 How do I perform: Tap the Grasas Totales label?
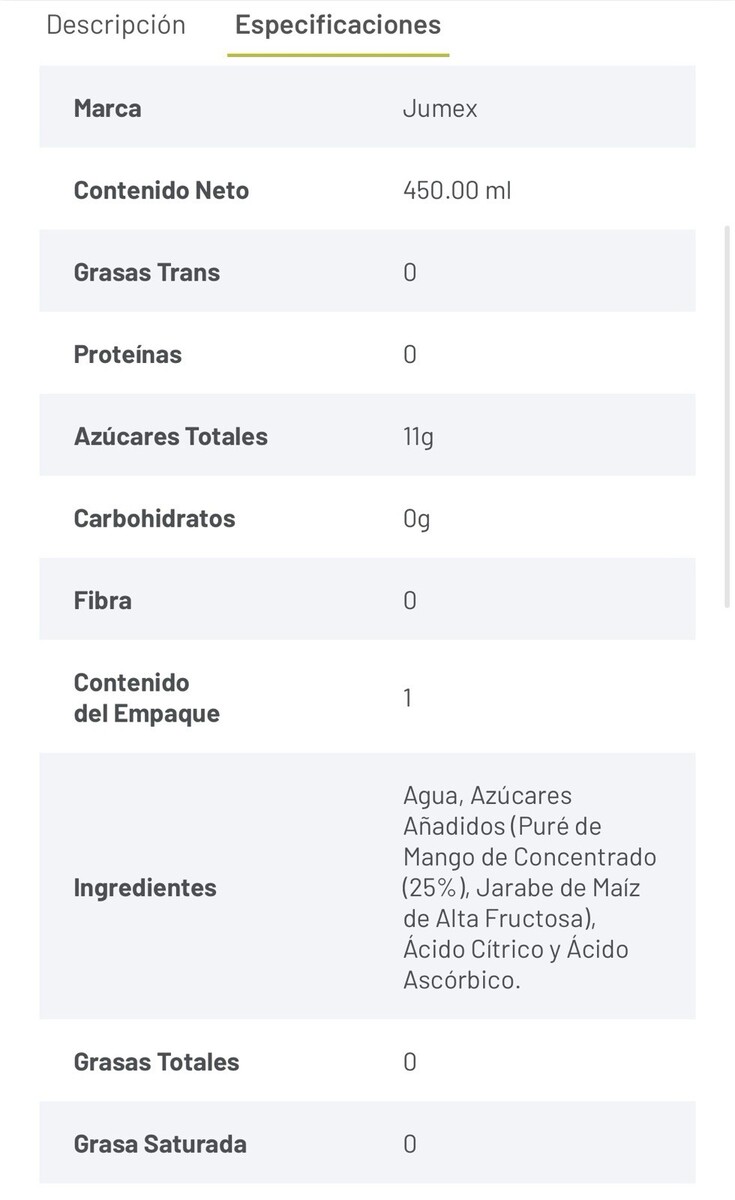coord(156,1062)
